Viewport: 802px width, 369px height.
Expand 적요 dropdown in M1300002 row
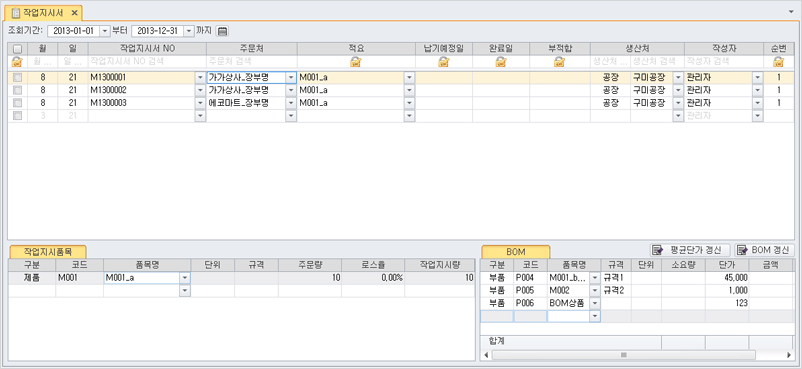coord(409,90)
